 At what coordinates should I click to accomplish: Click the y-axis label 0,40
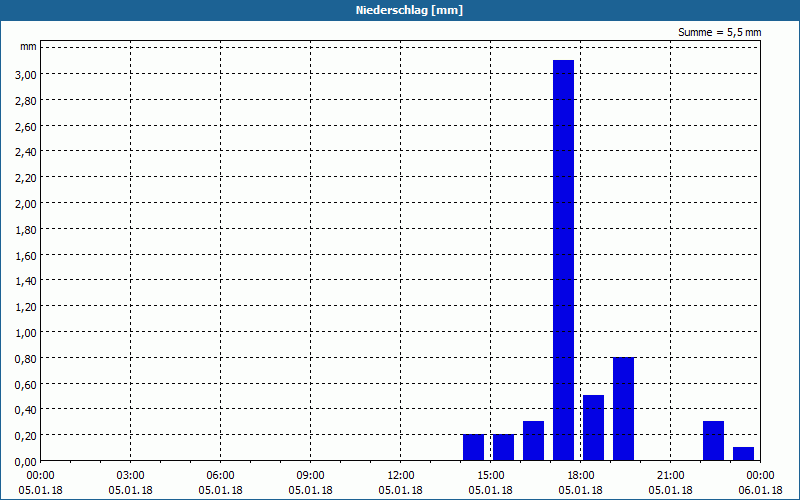(x=26, y=410)
